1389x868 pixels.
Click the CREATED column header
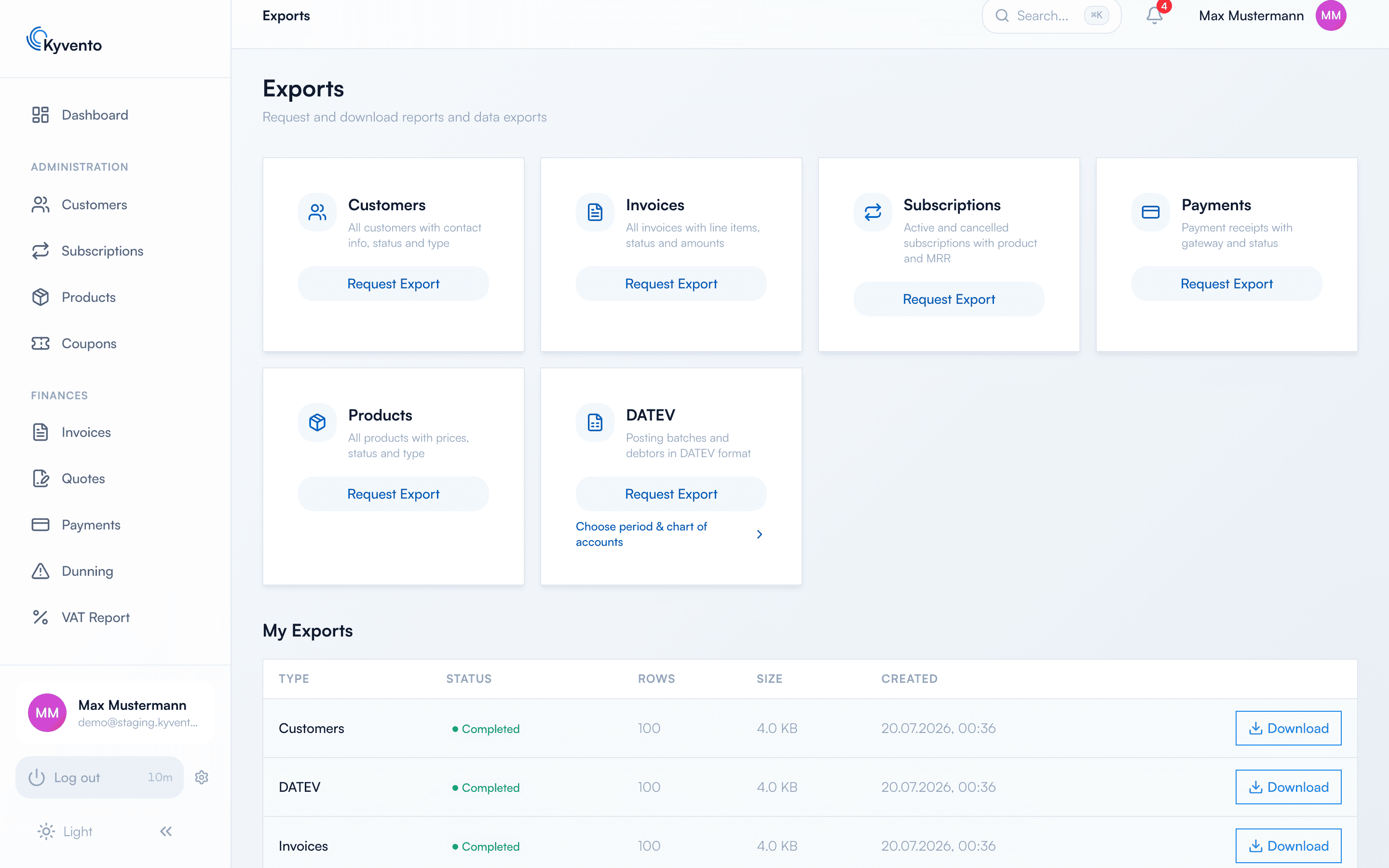point(909,678)
